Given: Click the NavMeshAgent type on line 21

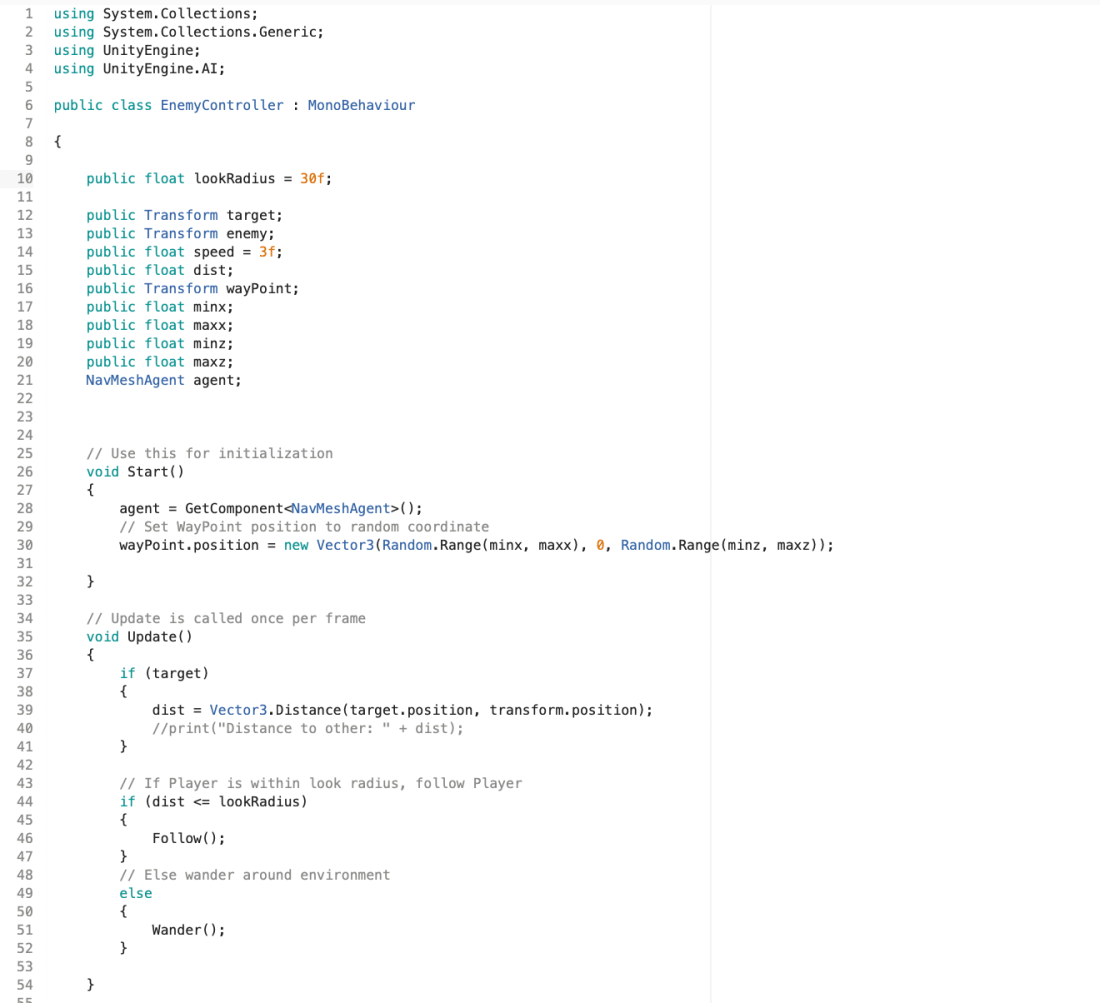Looking at the screenshot, I should coord(134,380).
